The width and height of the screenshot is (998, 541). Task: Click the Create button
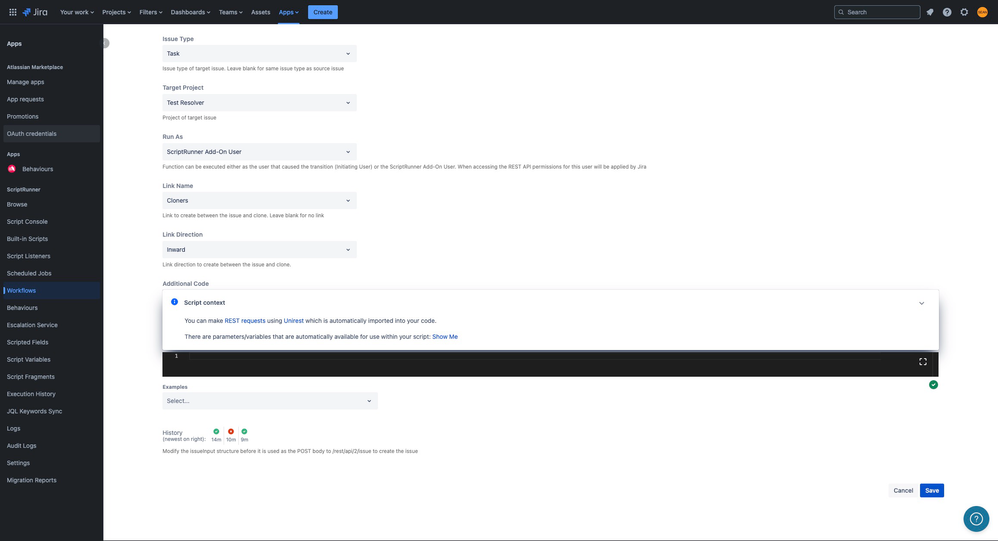(x=323, y=12)
